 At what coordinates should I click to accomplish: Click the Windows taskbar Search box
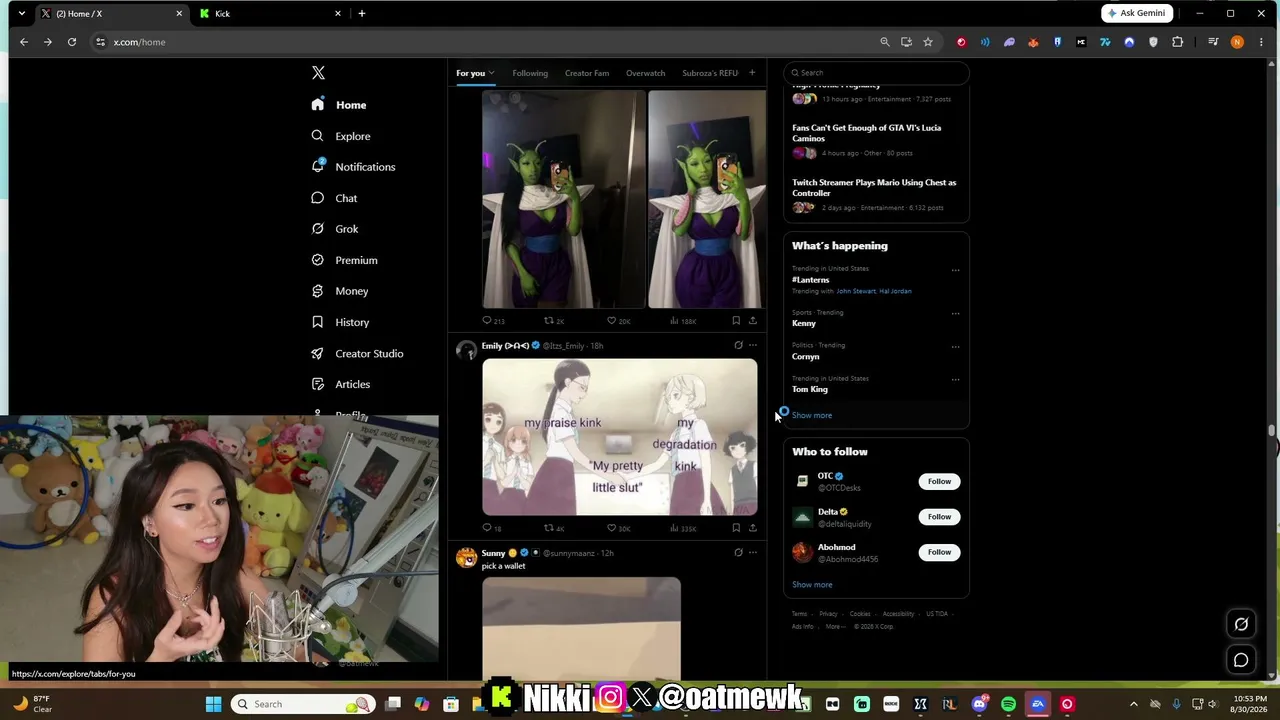(303, 704)
